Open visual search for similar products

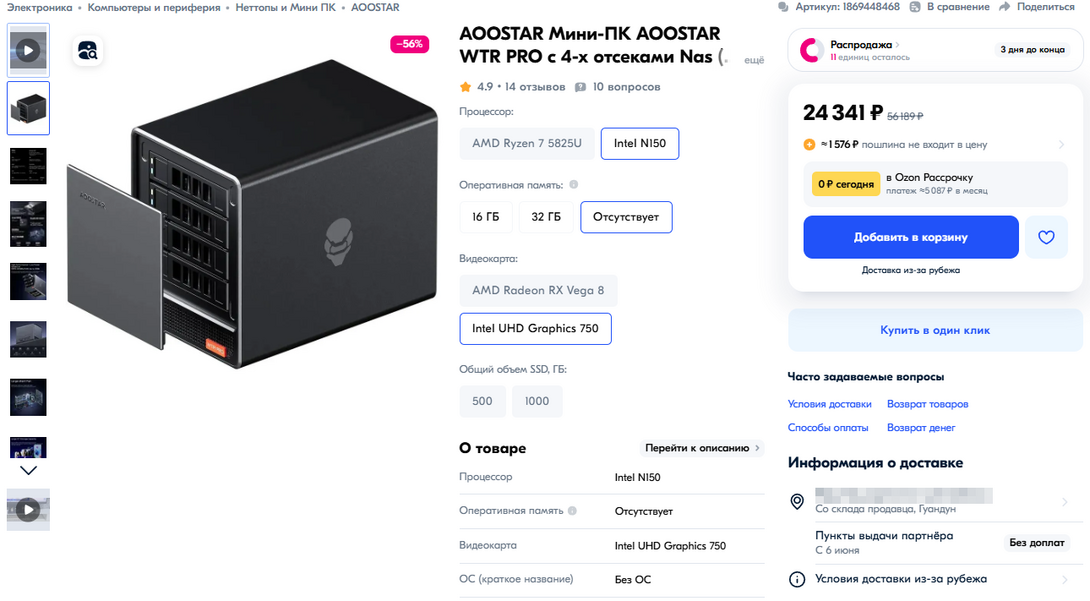click(88, 52)
